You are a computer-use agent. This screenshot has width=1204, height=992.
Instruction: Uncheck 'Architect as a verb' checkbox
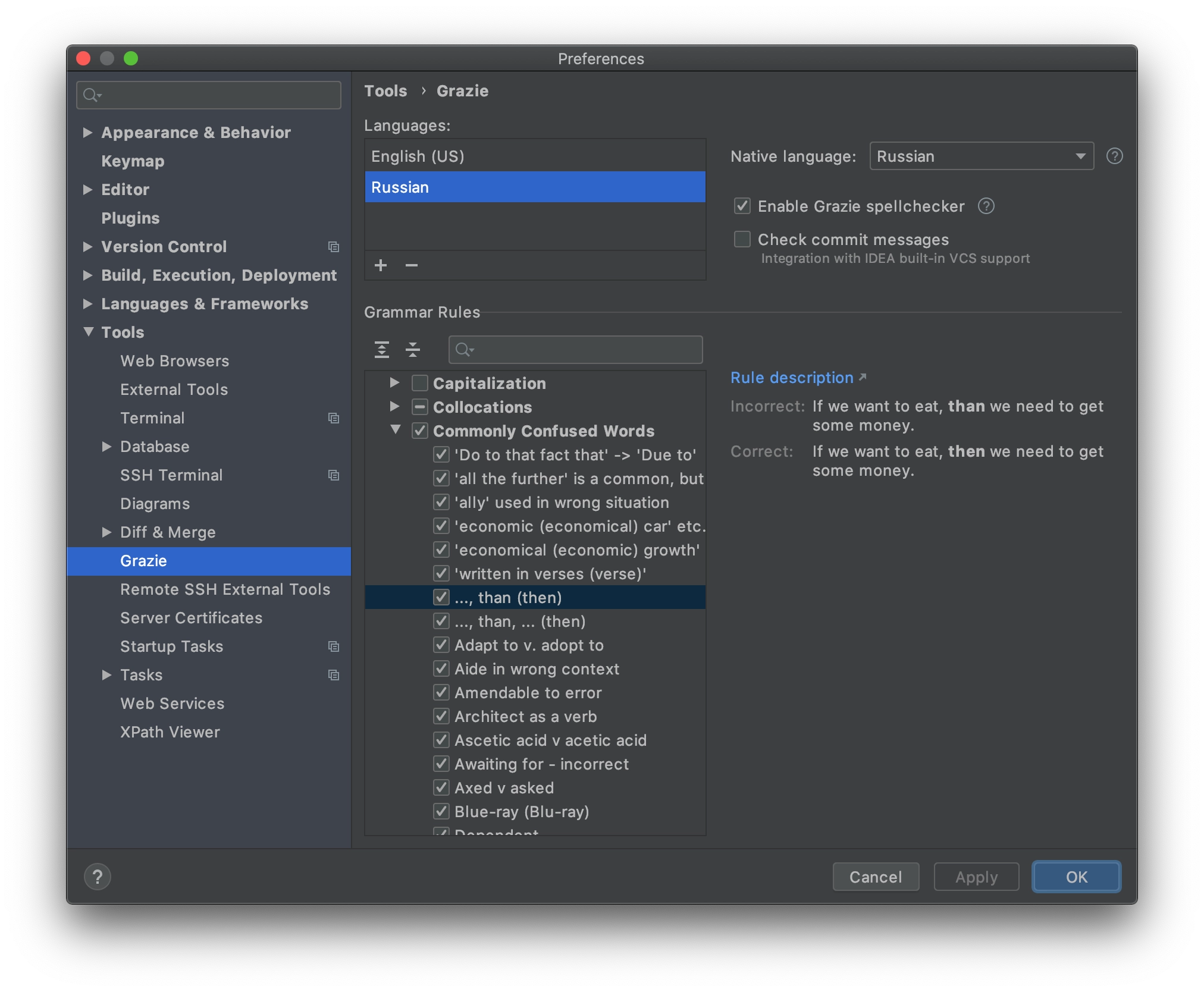coord(441,716)
